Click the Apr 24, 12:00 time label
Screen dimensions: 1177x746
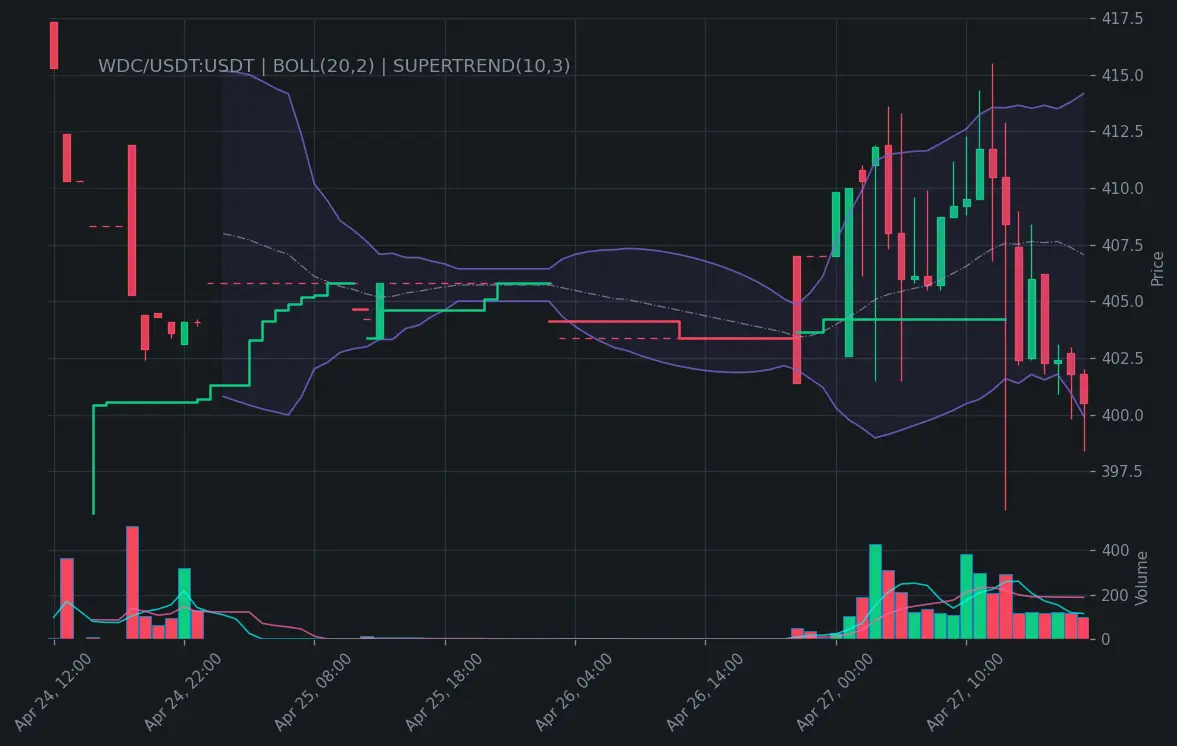pos(53,691)
